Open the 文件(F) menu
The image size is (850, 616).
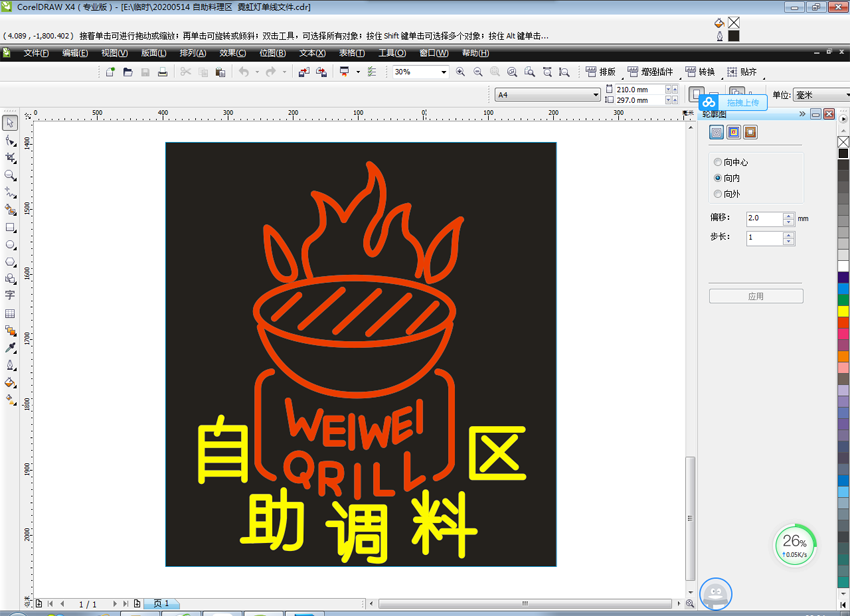(x=36, y=53)
